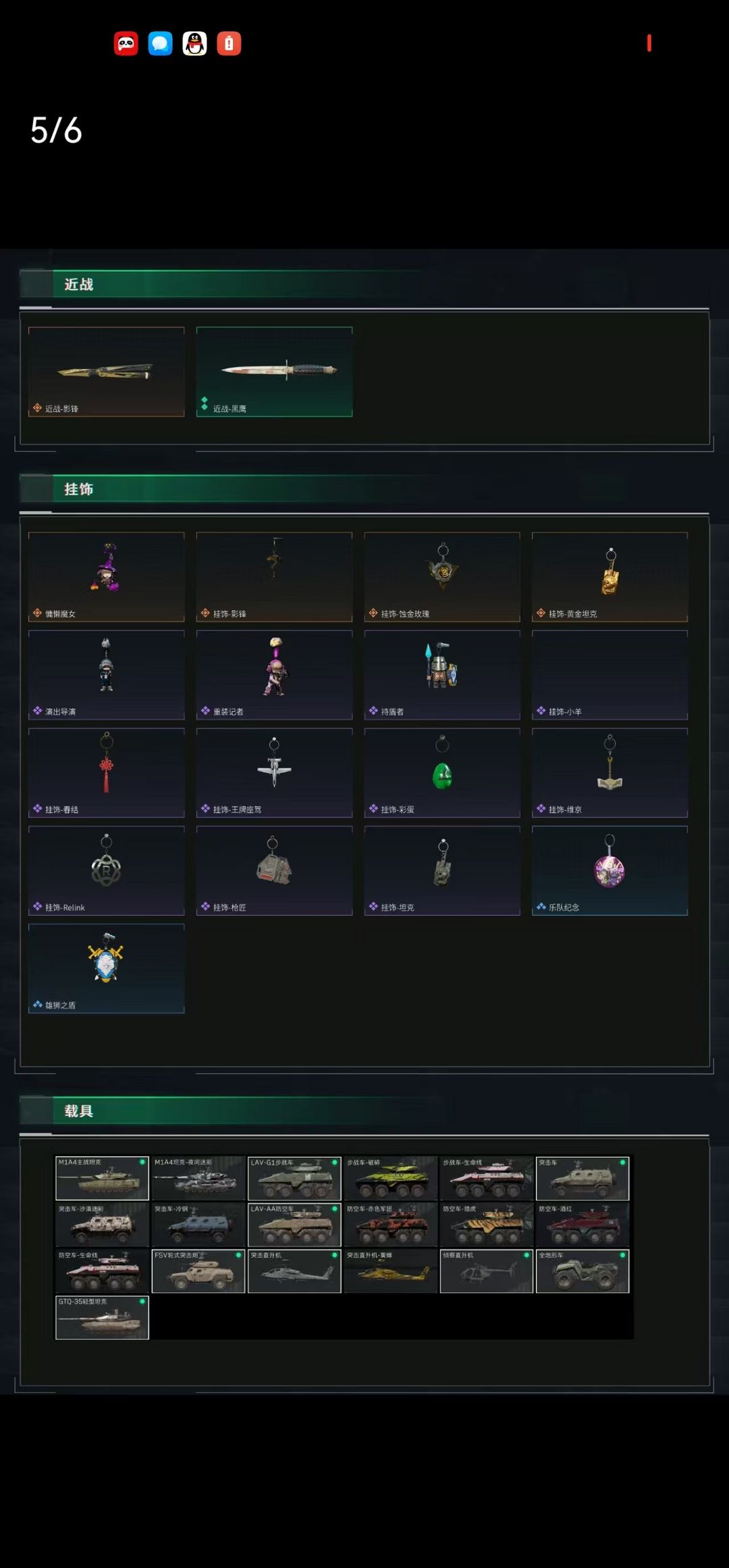Open the 载具 section header
Viewport: 729px width, 1568px height.
(79, 1111)
